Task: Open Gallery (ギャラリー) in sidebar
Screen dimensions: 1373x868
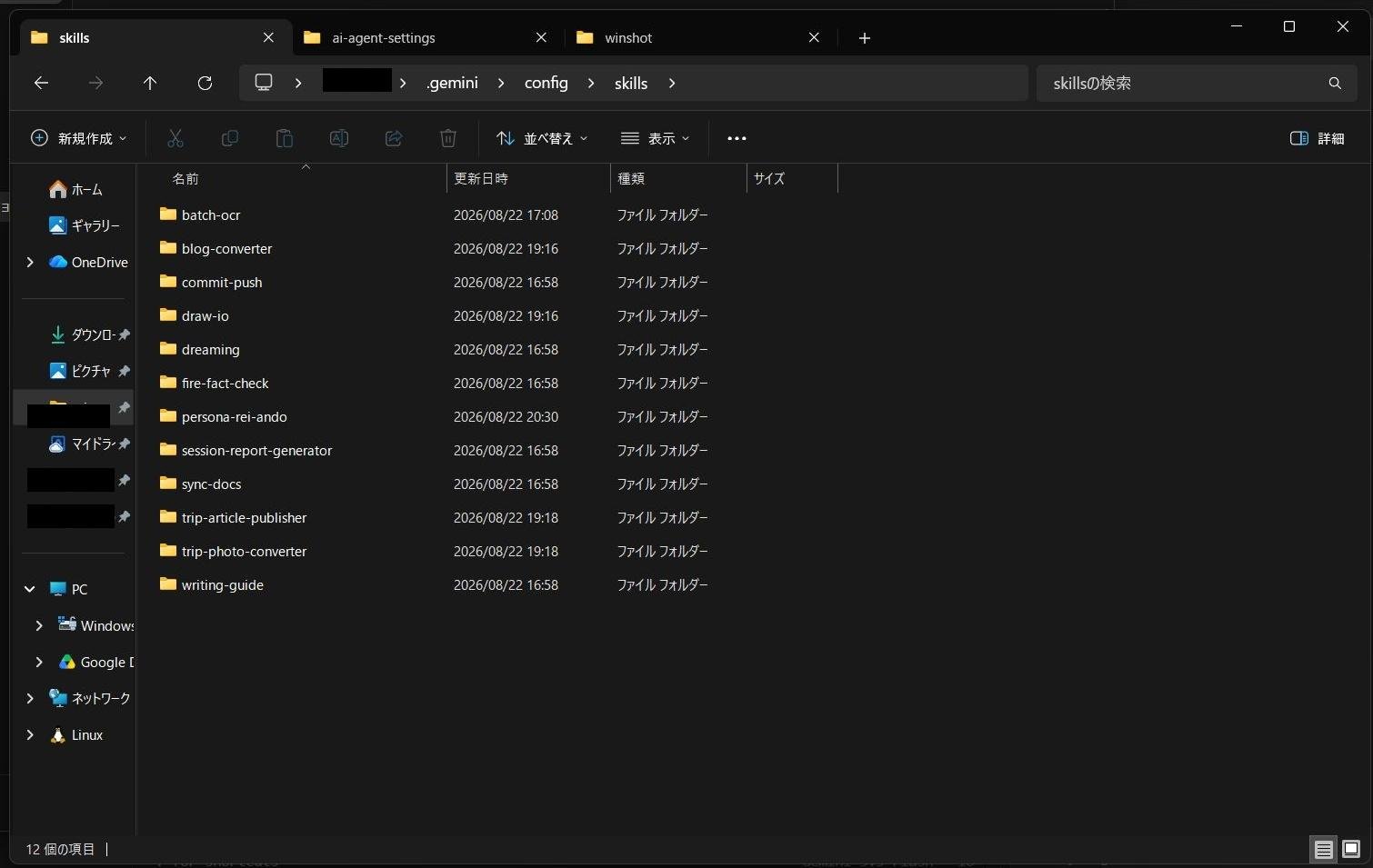Action: [x=84, y=225]
